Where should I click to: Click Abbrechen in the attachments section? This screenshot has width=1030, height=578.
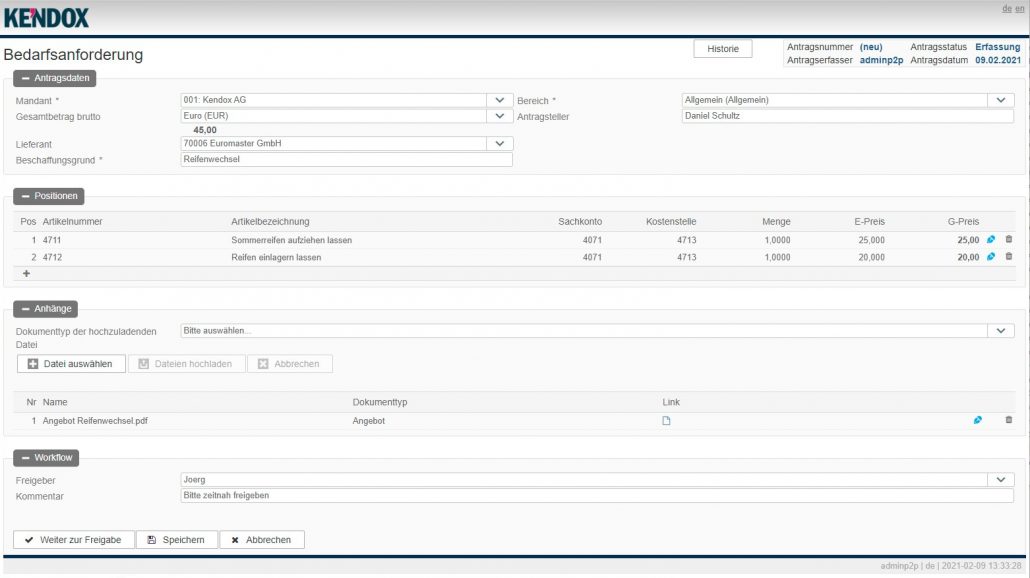290,364
